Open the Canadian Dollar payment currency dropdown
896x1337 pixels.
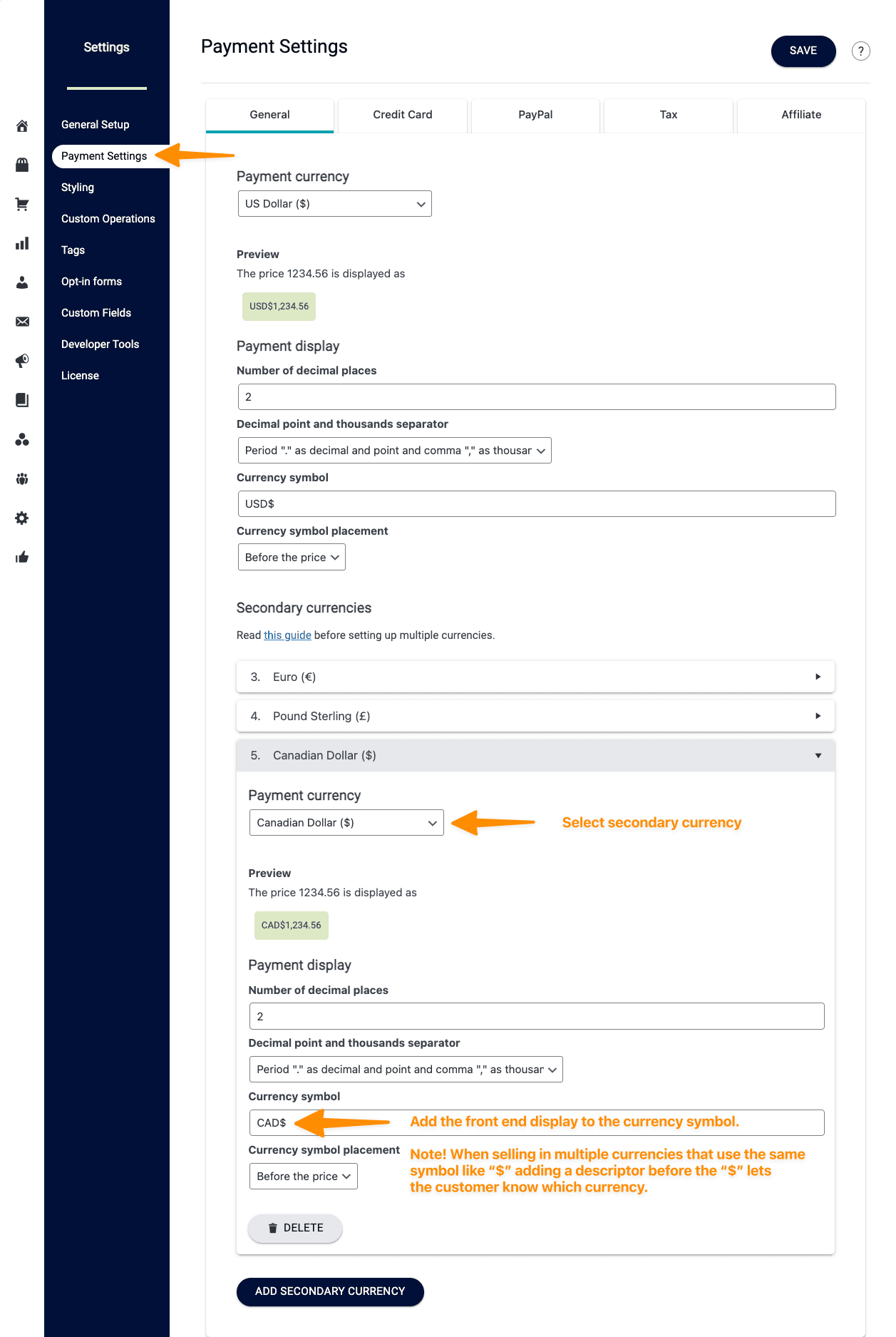coord(346,823)
